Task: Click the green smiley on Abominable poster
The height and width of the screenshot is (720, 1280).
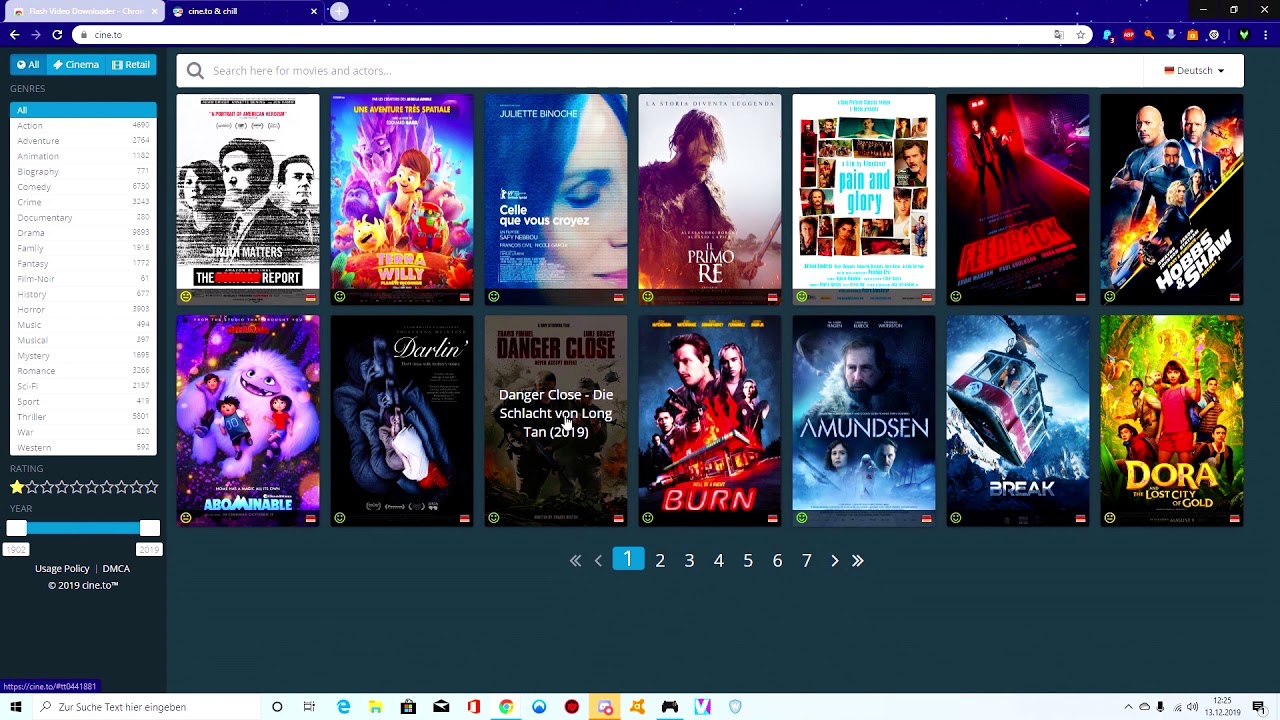Action: (186, 518)
